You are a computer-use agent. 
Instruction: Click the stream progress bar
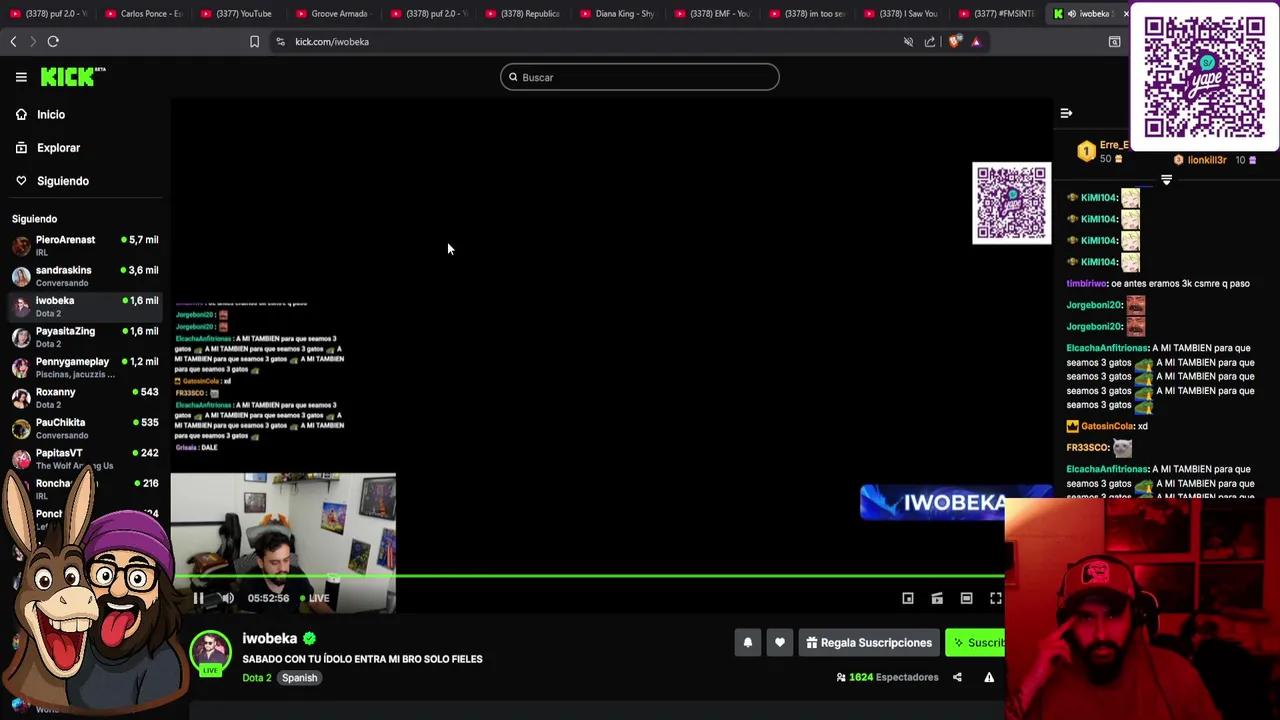pyautogui.click(x=587, y=577)
